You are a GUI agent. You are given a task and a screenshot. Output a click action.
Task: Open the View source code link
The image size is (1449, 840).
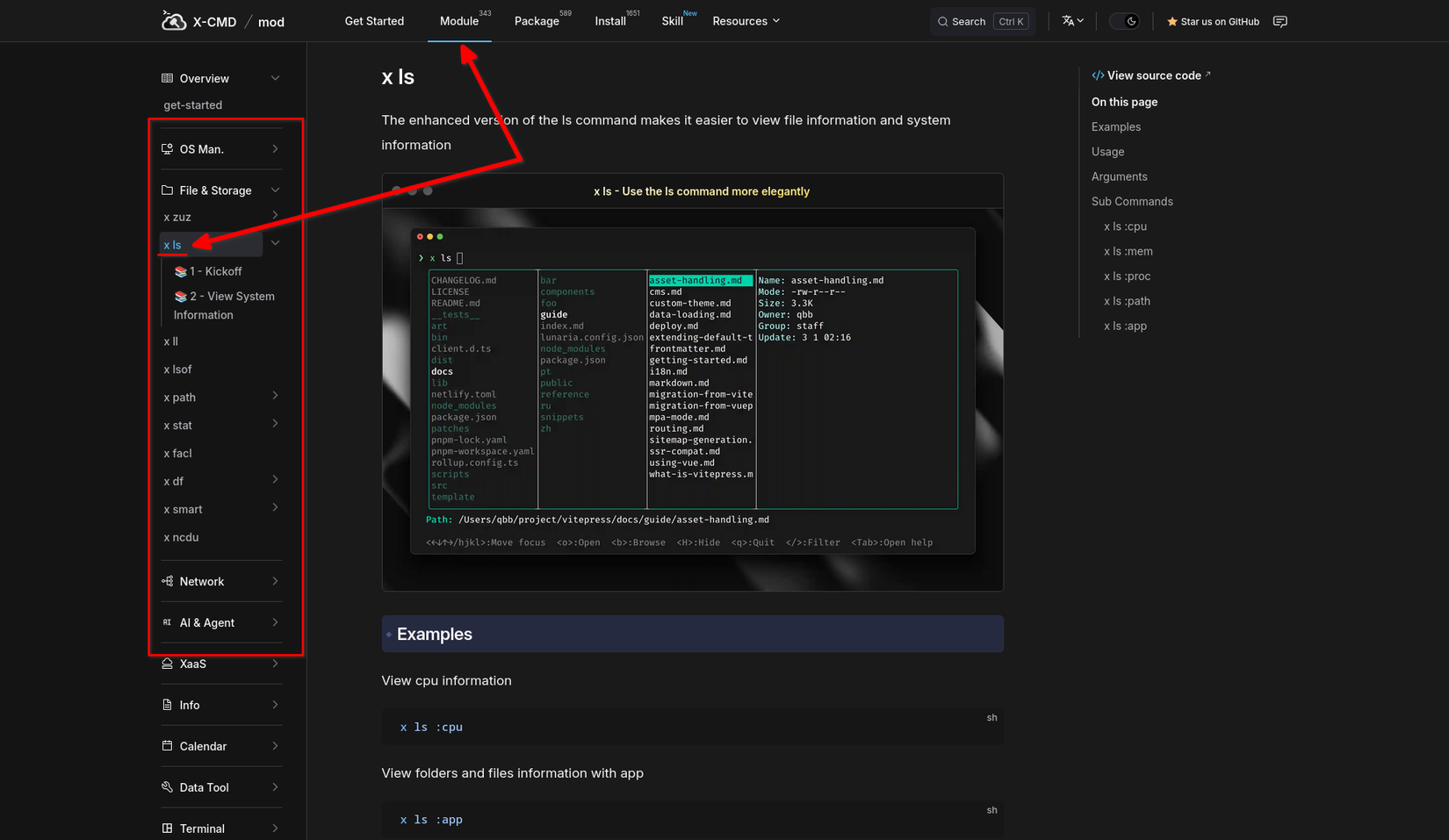(1150, 75)
